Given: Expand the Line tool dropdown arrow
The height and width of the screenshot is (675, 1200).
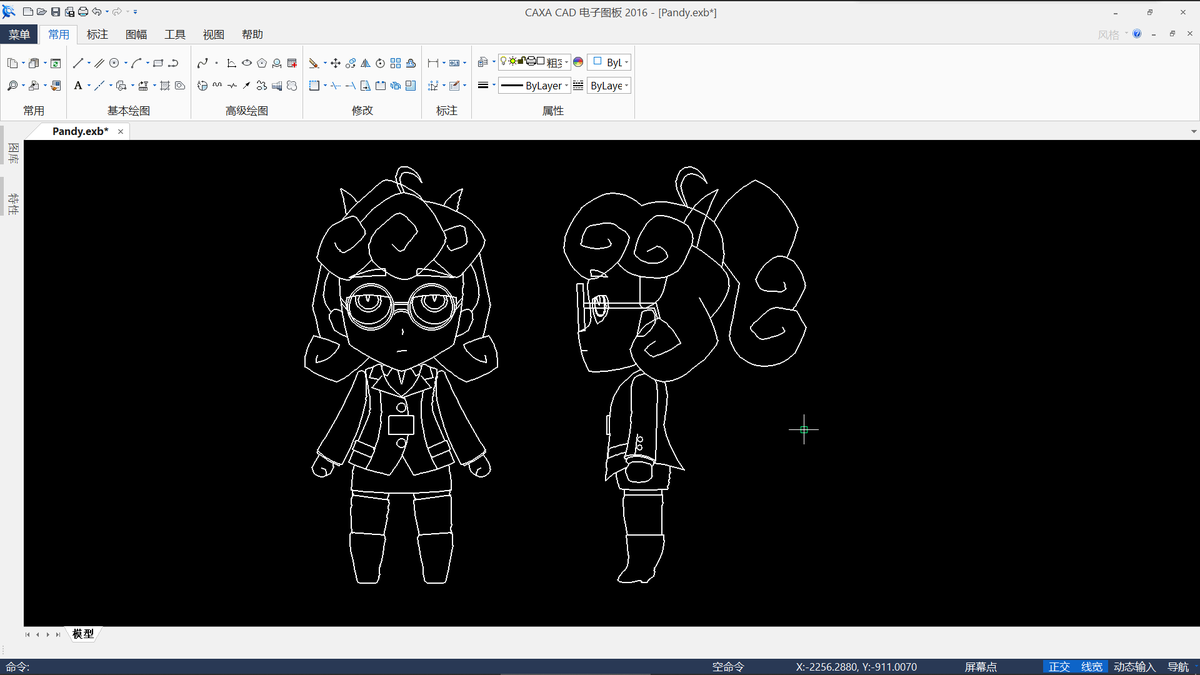Looking at the screenshot, I should click(x=89, y=63).
